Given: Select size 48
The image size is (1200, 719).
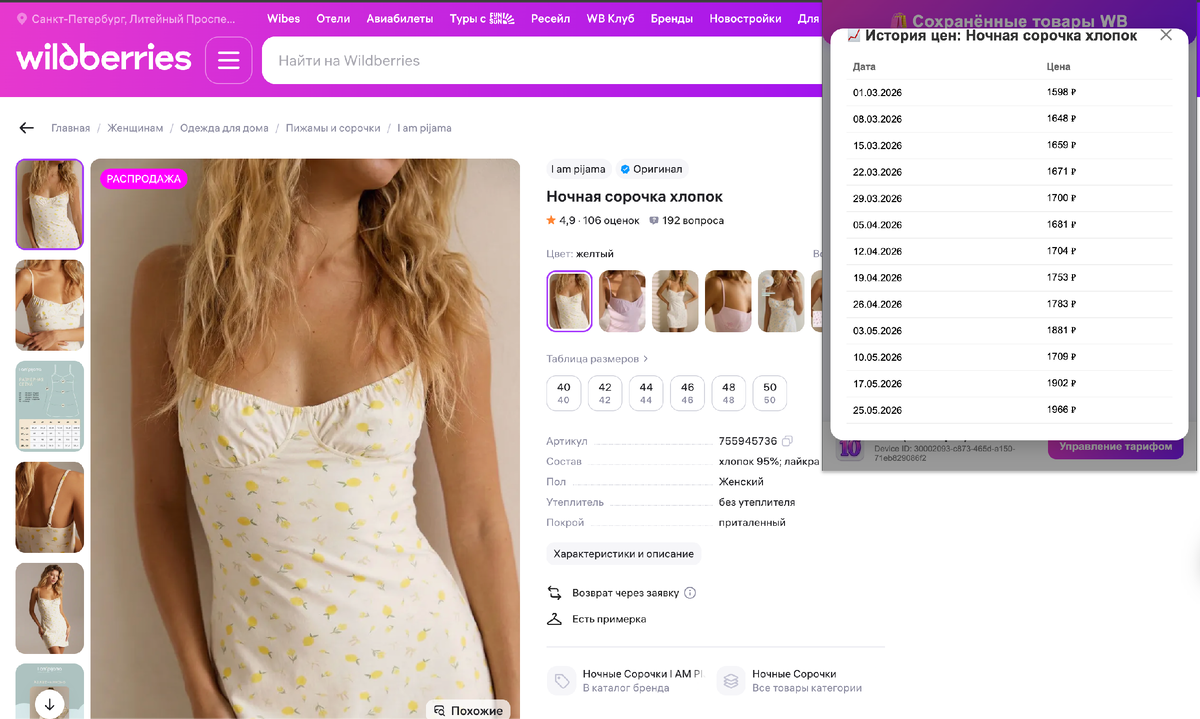Looking at the screenshot, I should click(x=729, y=393).
